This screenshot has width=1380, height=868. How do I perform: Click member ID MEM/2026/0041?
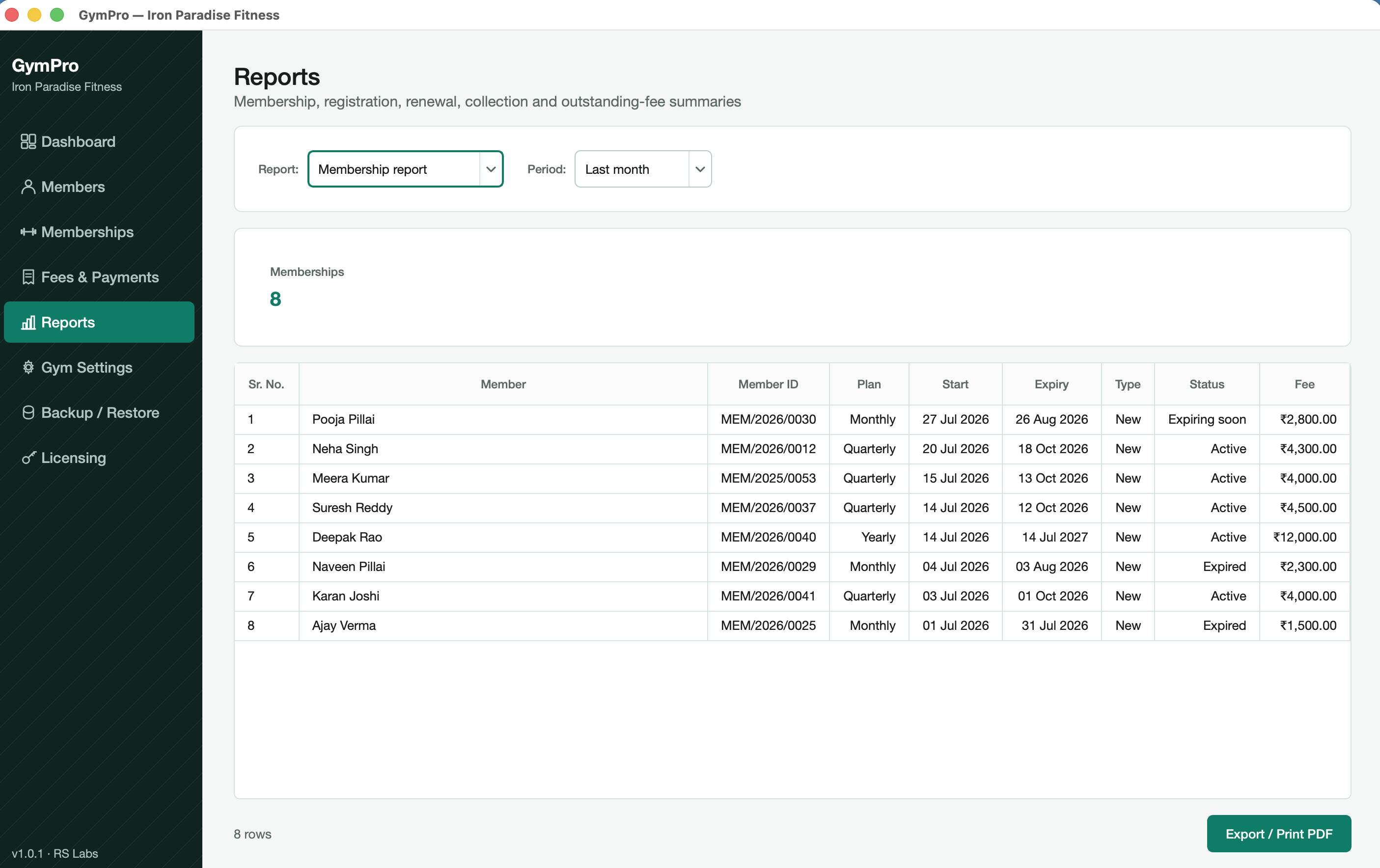coord(768,596)
